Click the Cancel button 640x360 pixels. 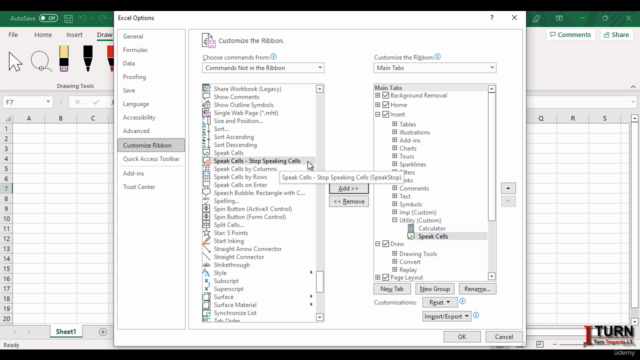[504, 337]
